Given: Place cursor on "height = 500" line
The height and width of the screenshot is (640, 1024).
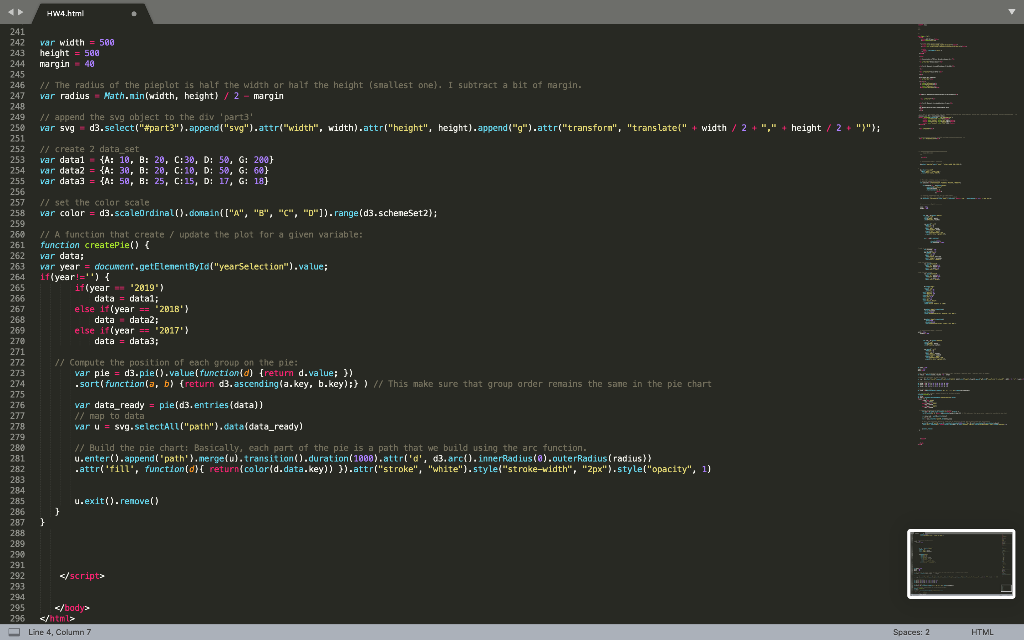Looking at the screenshot, I should 69,53.
